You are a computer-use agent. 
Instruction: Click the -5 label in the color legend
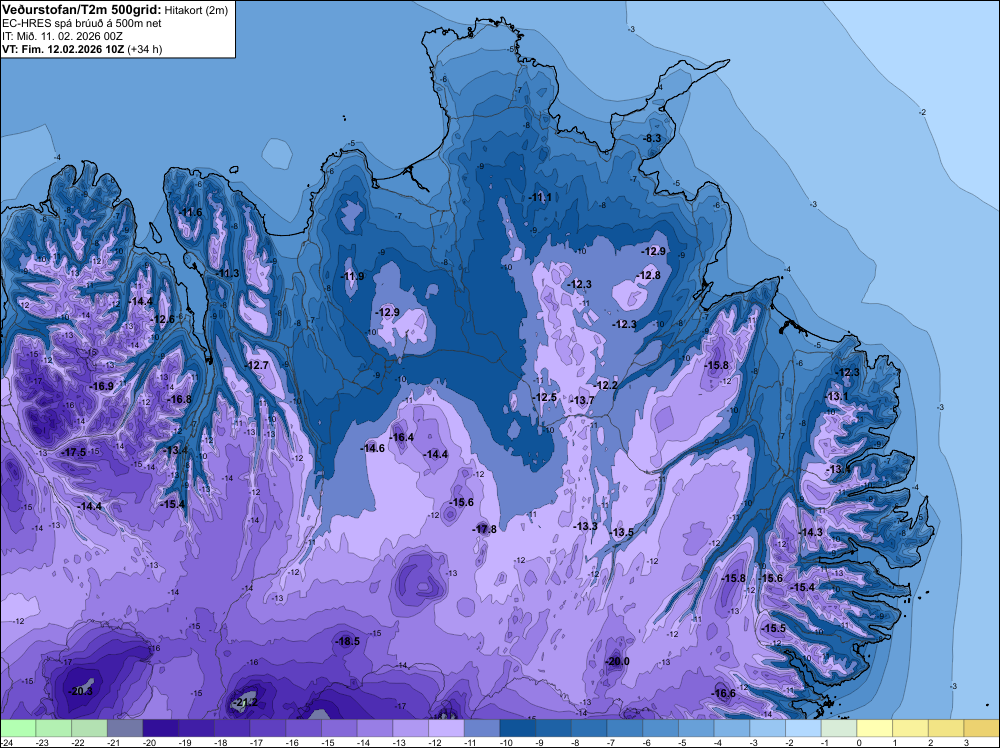pos(681,742)
